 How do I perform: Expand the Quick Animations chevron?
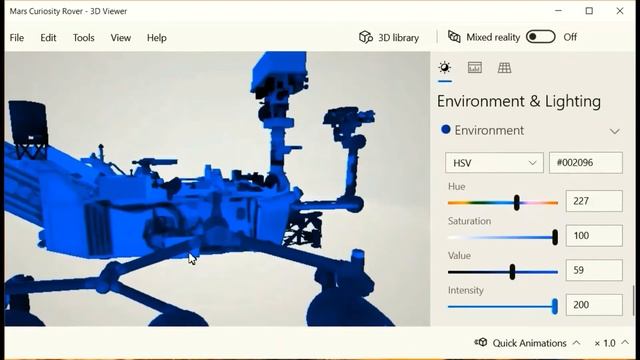coord(576,342)
